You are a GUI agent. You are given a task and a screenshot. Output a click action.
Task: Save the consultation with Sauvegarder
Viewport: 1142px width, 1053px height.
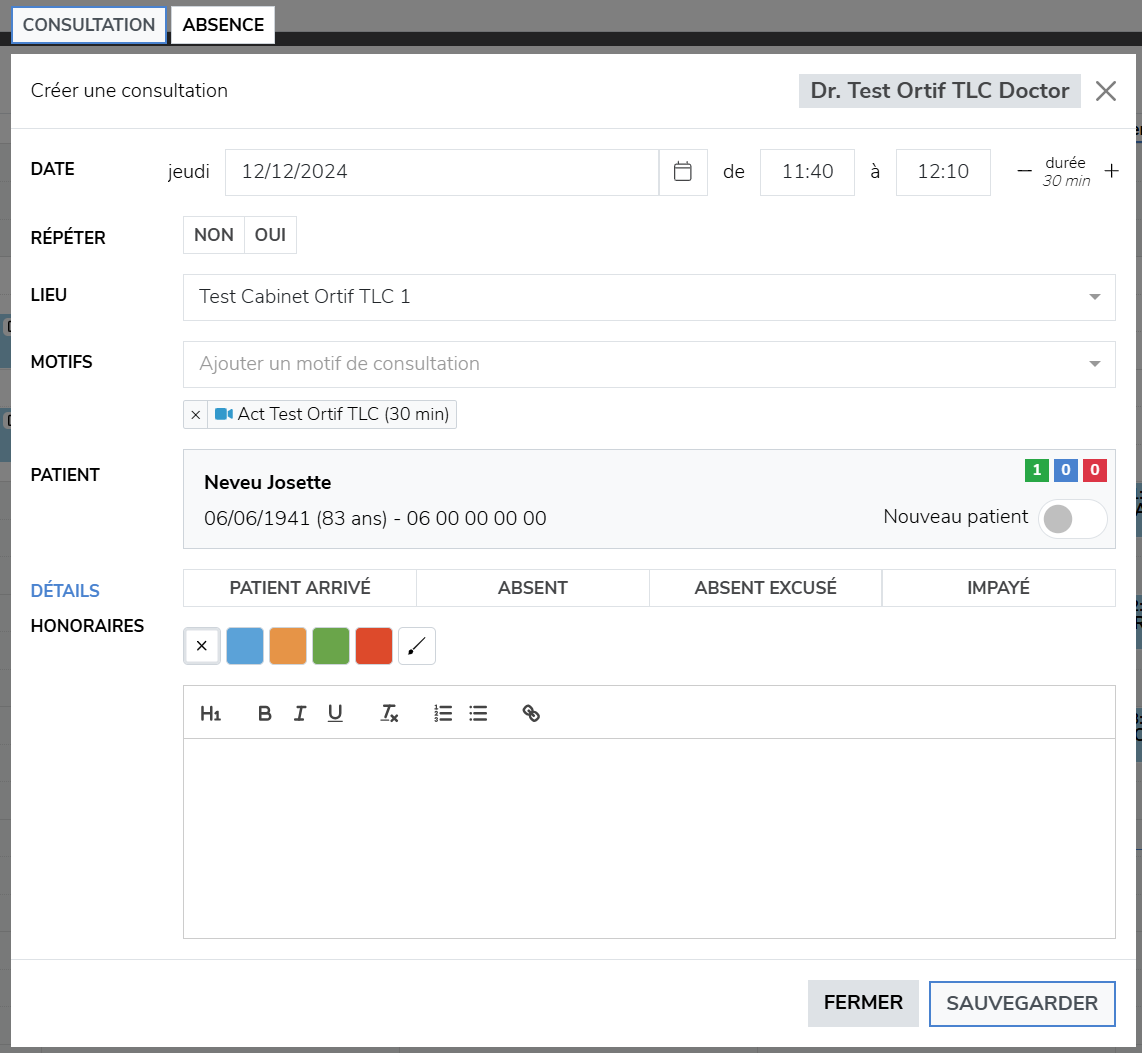pos(1022,1003)
